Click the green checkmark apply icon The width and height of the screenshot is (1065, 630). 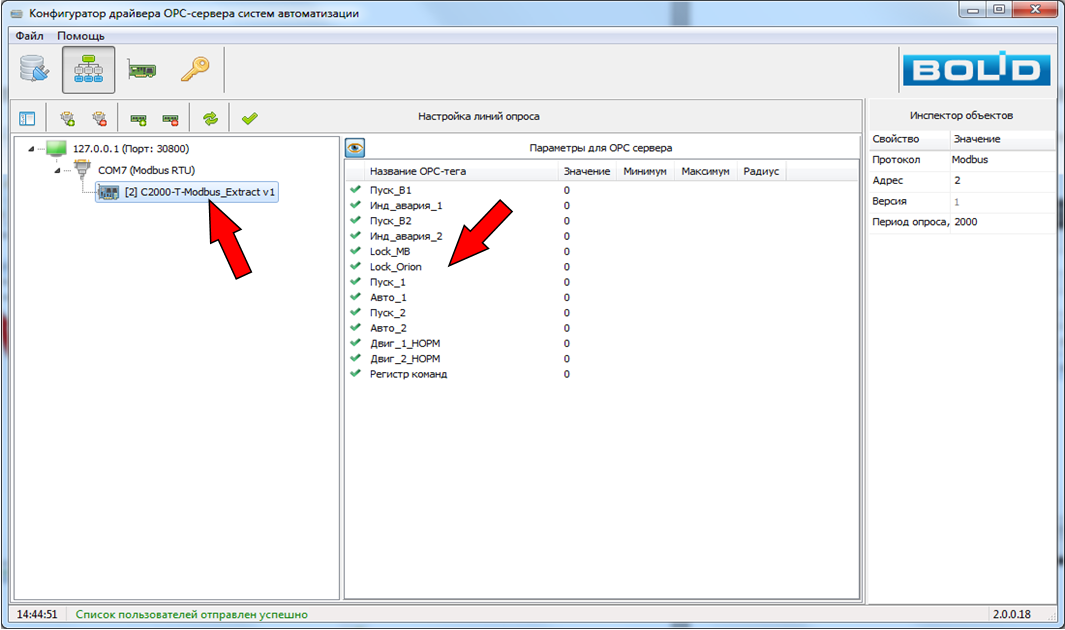pyautogui.click(x=249, y=118)
